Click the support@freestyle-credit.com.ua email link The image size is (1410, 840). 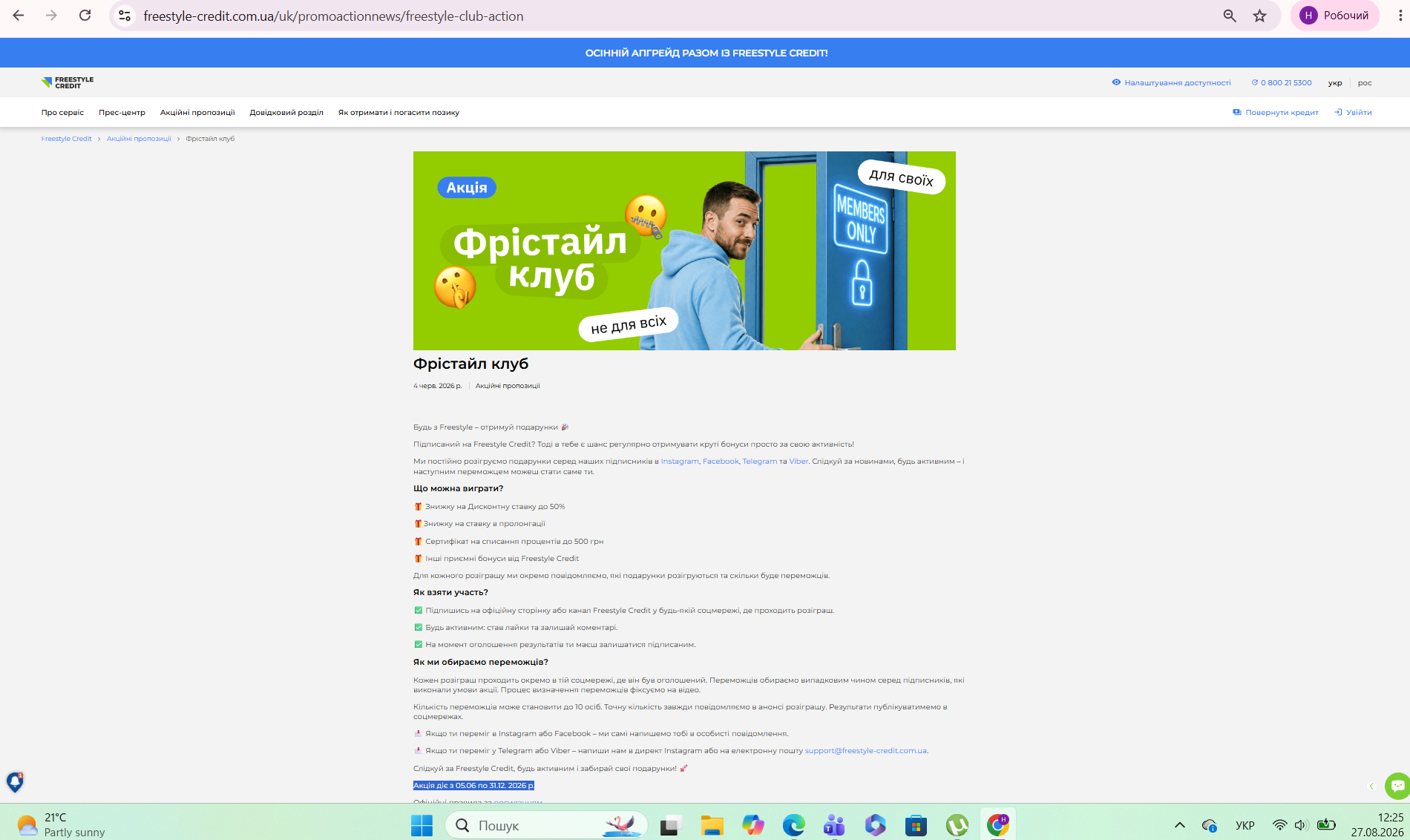865,751
